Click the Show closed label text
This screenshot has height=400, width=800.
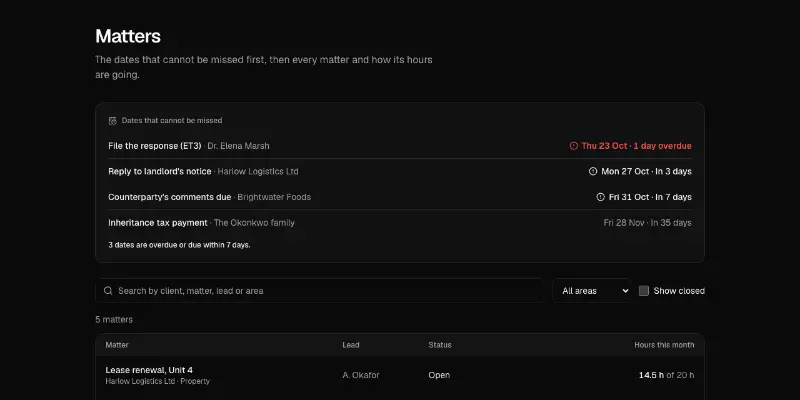pyautogui.click(x=679, y=291)
